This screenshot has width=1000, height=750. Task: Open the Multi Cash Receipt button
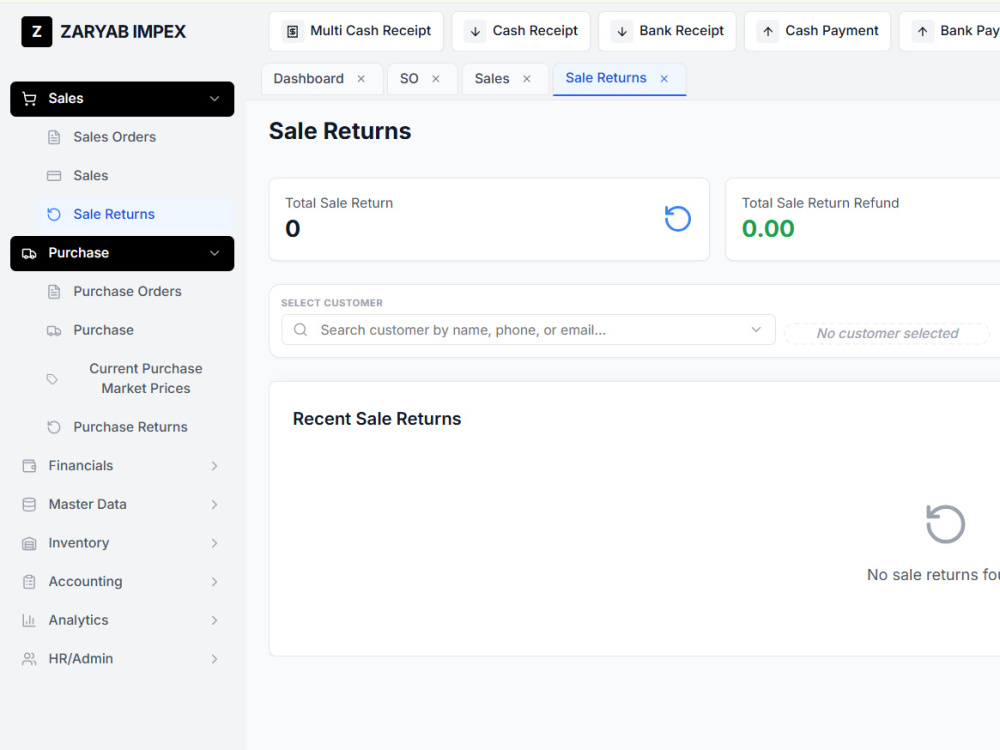(x=357, y=31)
